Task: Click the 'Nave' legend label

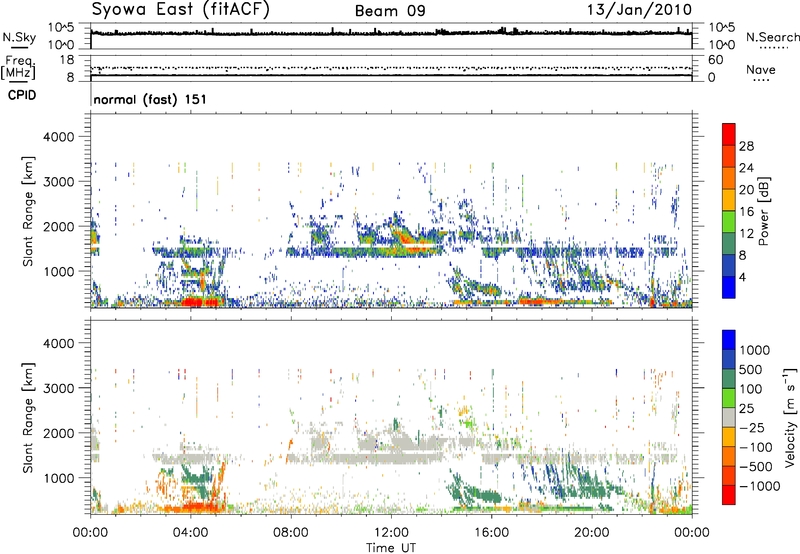Action: click(760, 69)
